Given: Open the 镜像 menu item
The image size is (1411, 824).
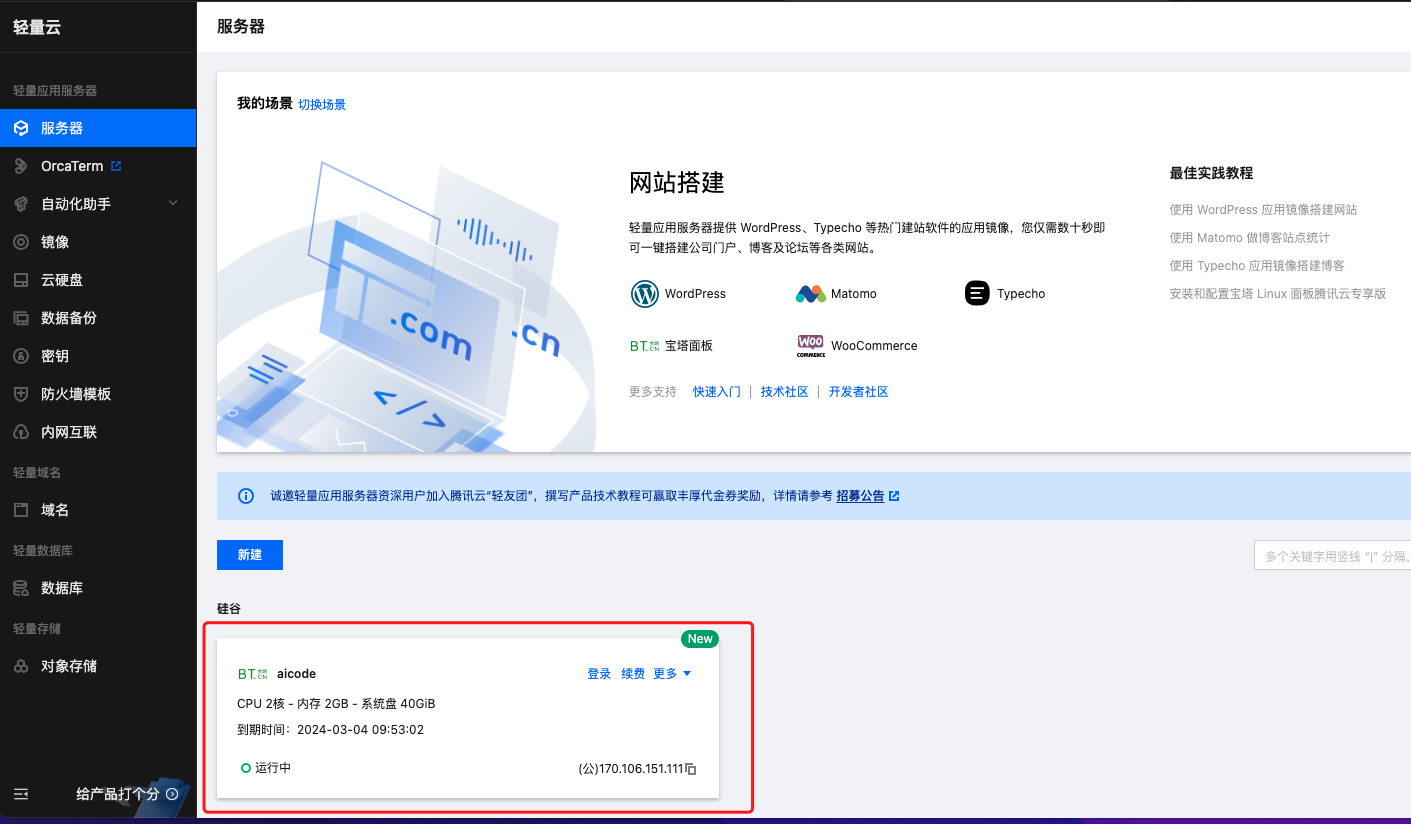Looking at the screenshot, I should point(98,242).
